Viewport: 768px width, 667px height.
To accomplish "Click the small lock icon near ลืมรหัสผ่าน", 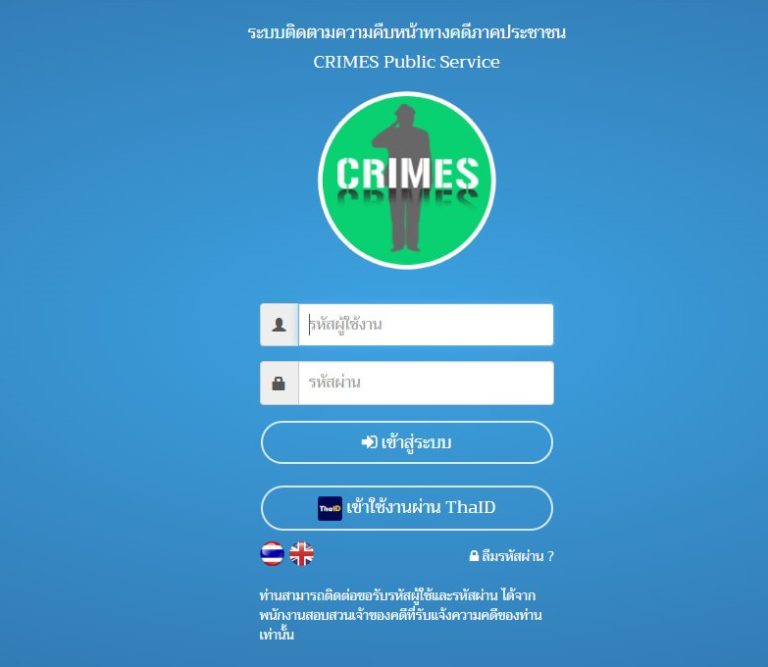I will (474, 556).
